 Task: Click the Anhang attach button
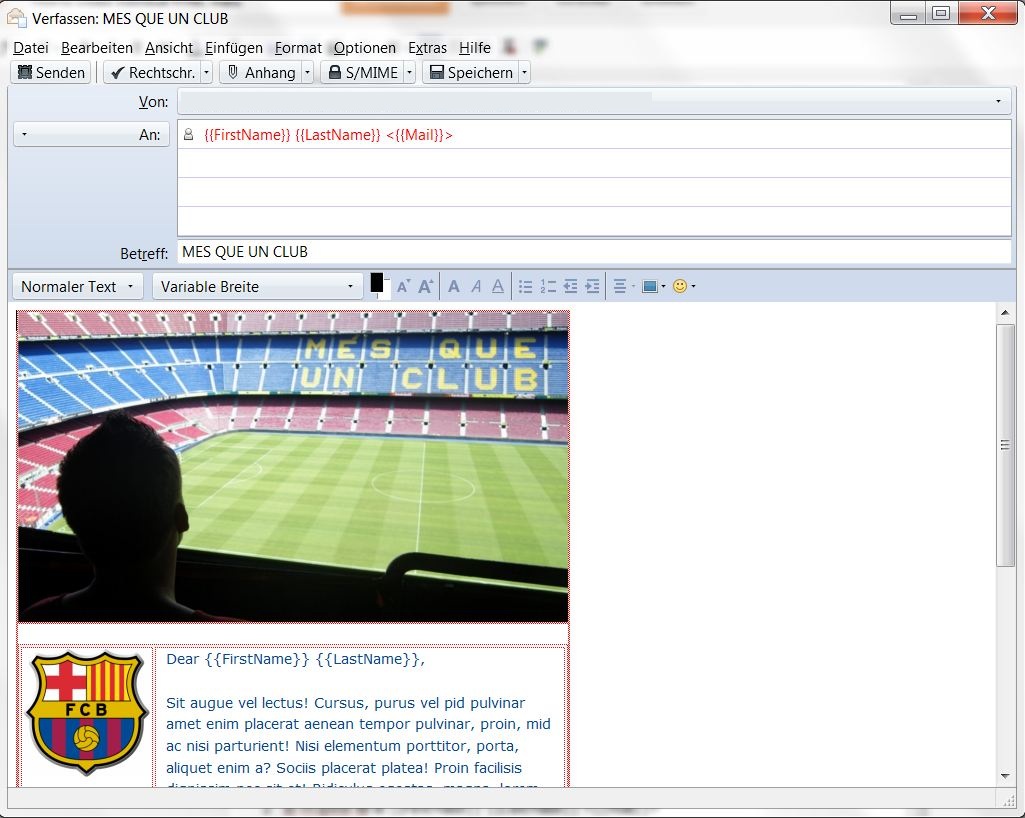261,73
